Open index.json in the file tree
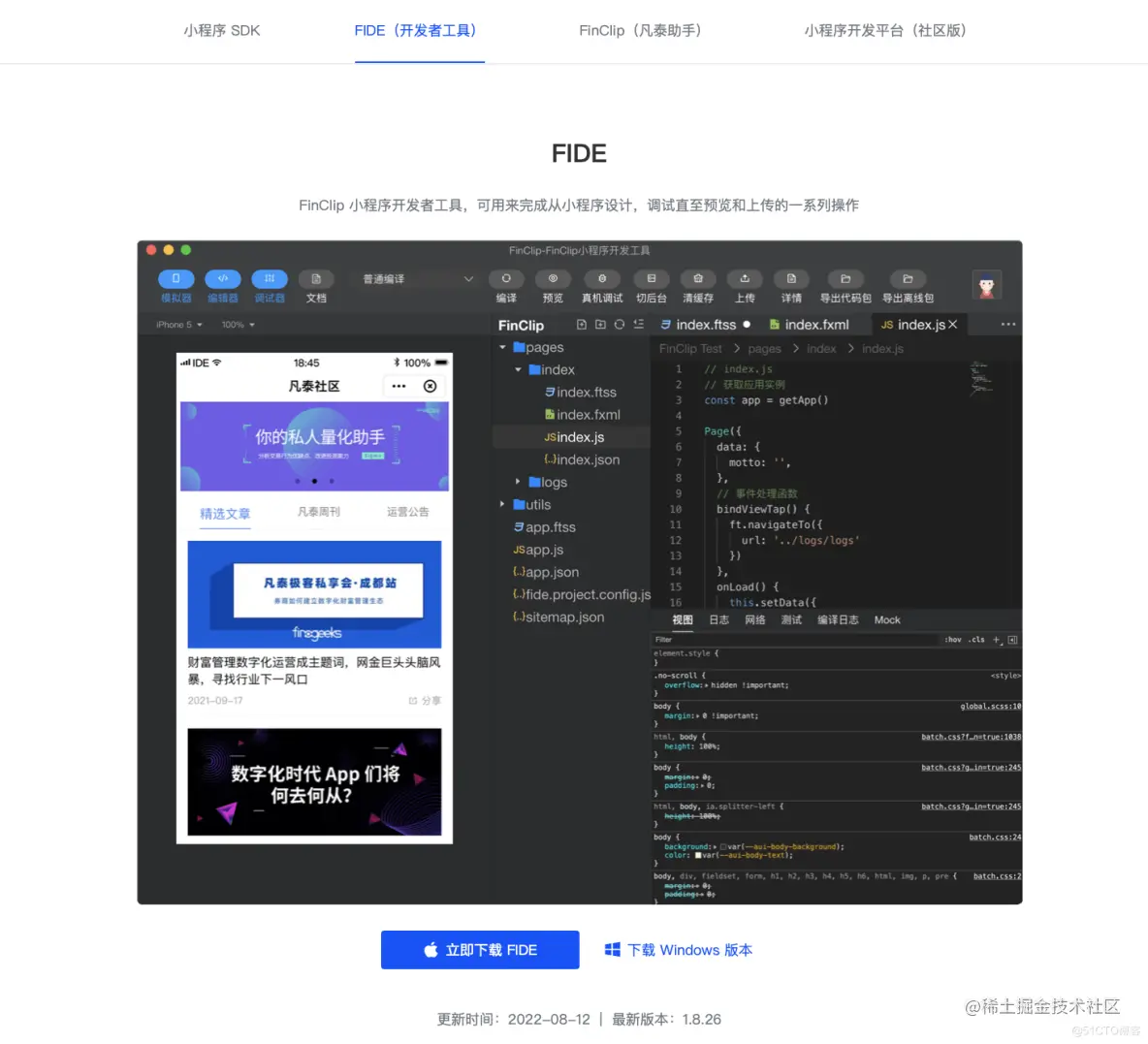The image size is (1148, 1044). tap(582, 459)
